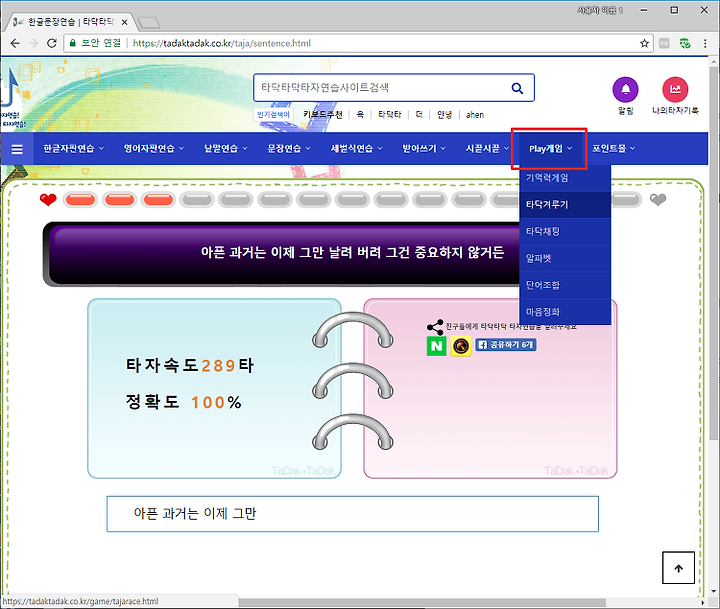Click the gray heart icon
720x609 pixels.
point(658,199)
